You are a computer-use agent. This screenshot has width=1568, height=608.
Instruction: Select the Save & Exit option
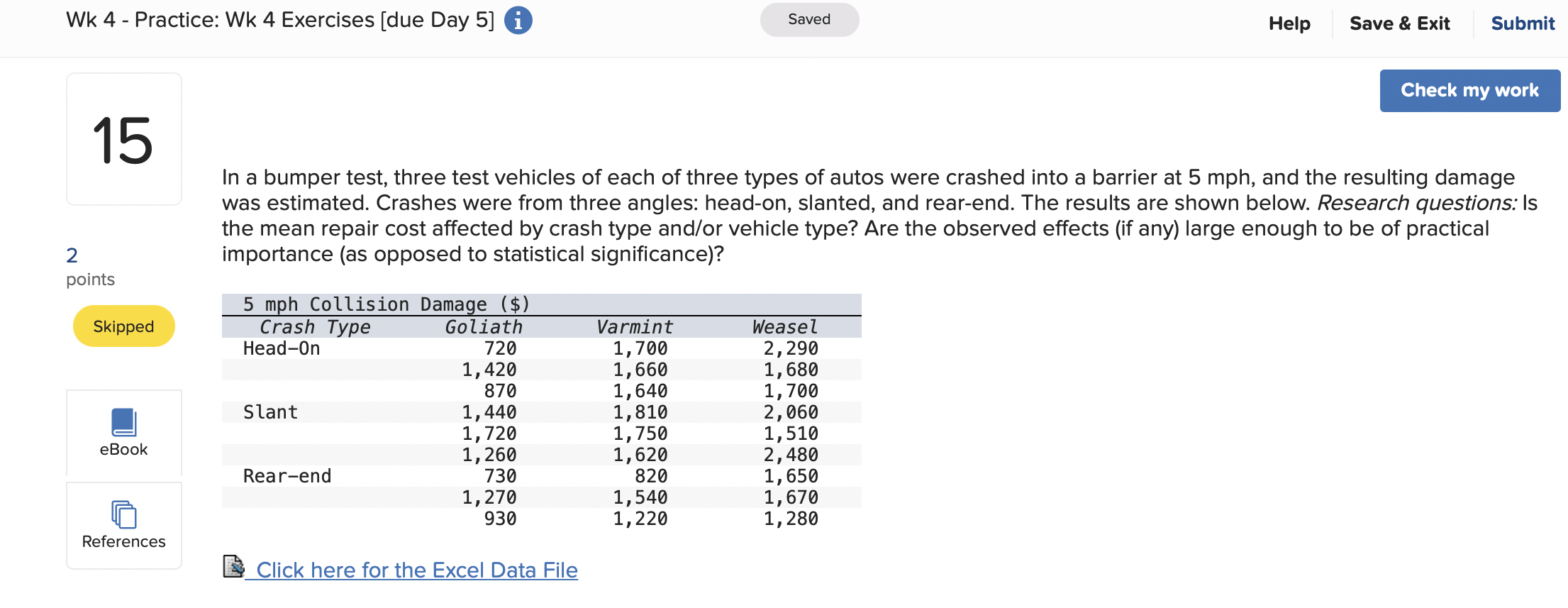tap(1400, 23)
